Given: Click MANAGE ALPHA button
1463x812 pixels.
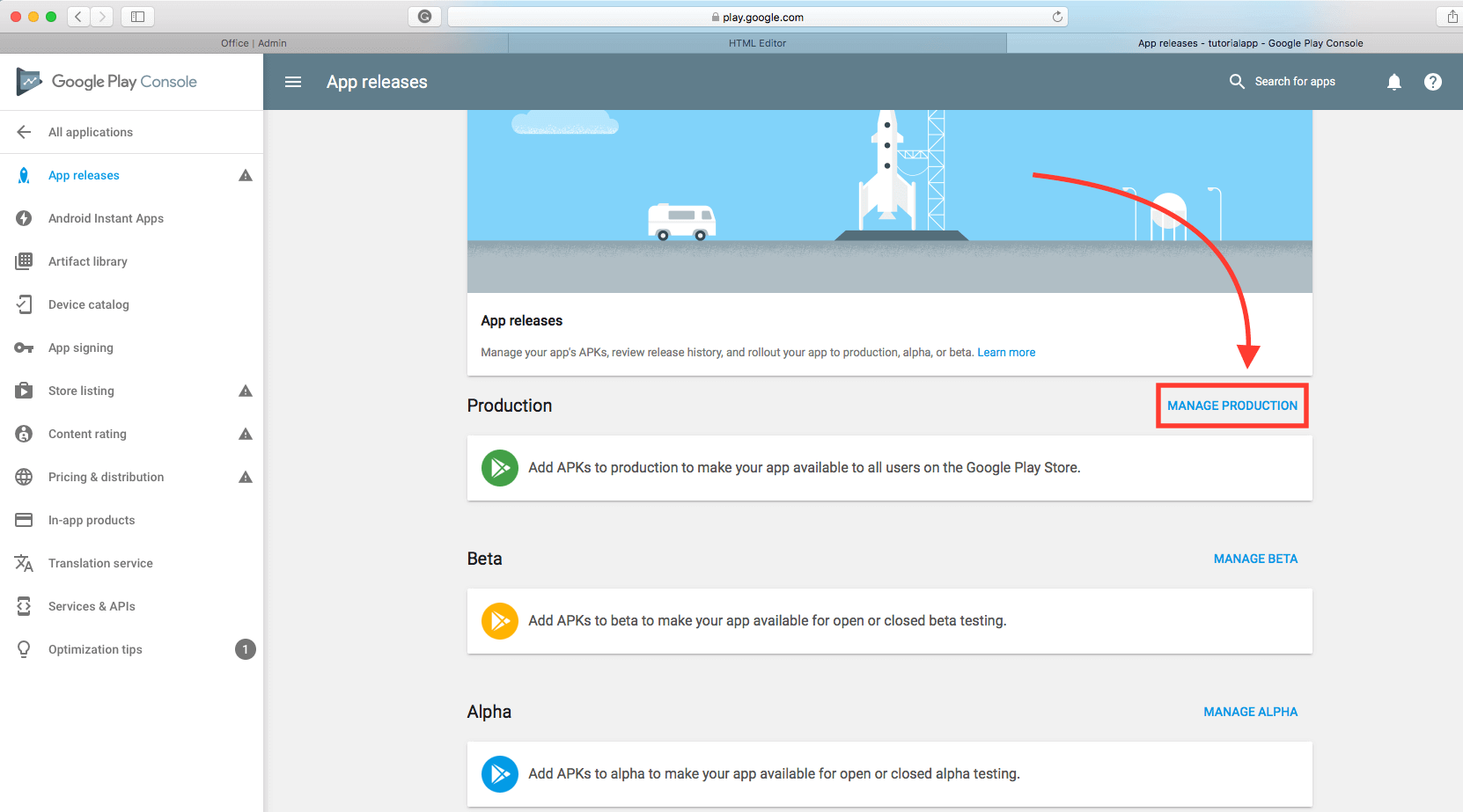Looking at the screenshot, I should [1251, 712].
